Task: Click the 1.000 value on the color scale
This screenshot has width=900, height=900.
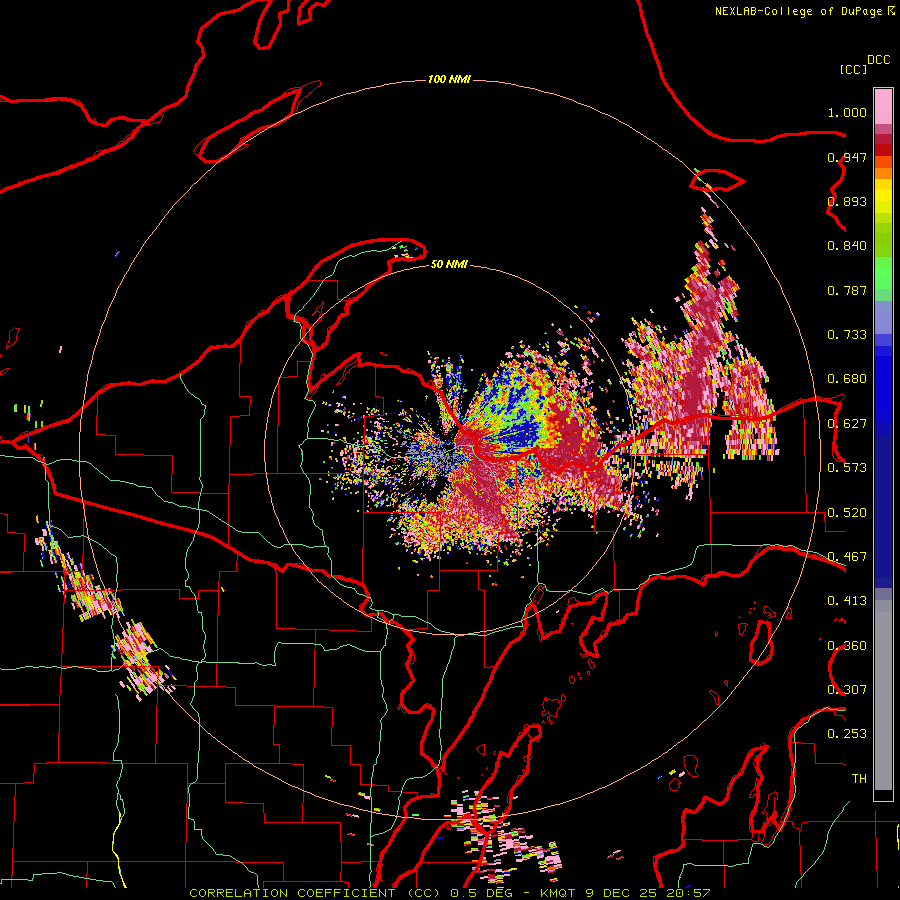Action: [847, 112]
